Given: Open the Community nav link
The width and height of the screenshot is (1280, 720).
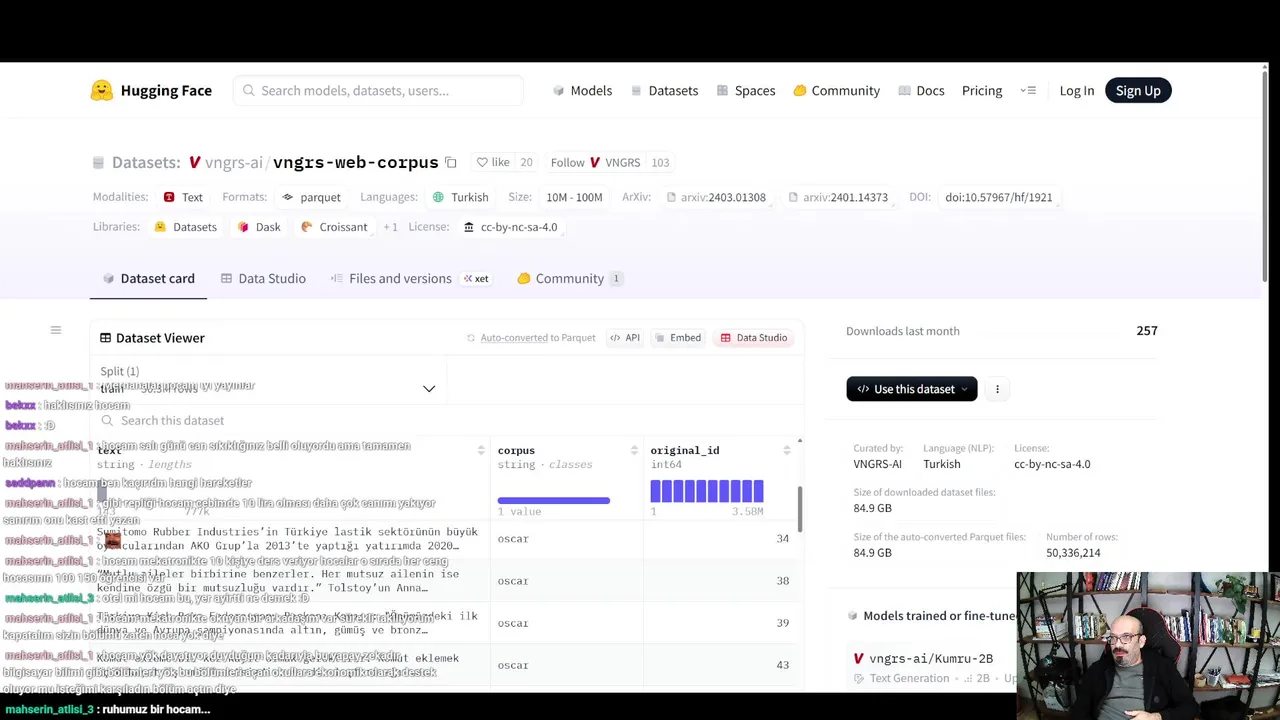Looking at the screenshot, I should click(x=836, y=91).
